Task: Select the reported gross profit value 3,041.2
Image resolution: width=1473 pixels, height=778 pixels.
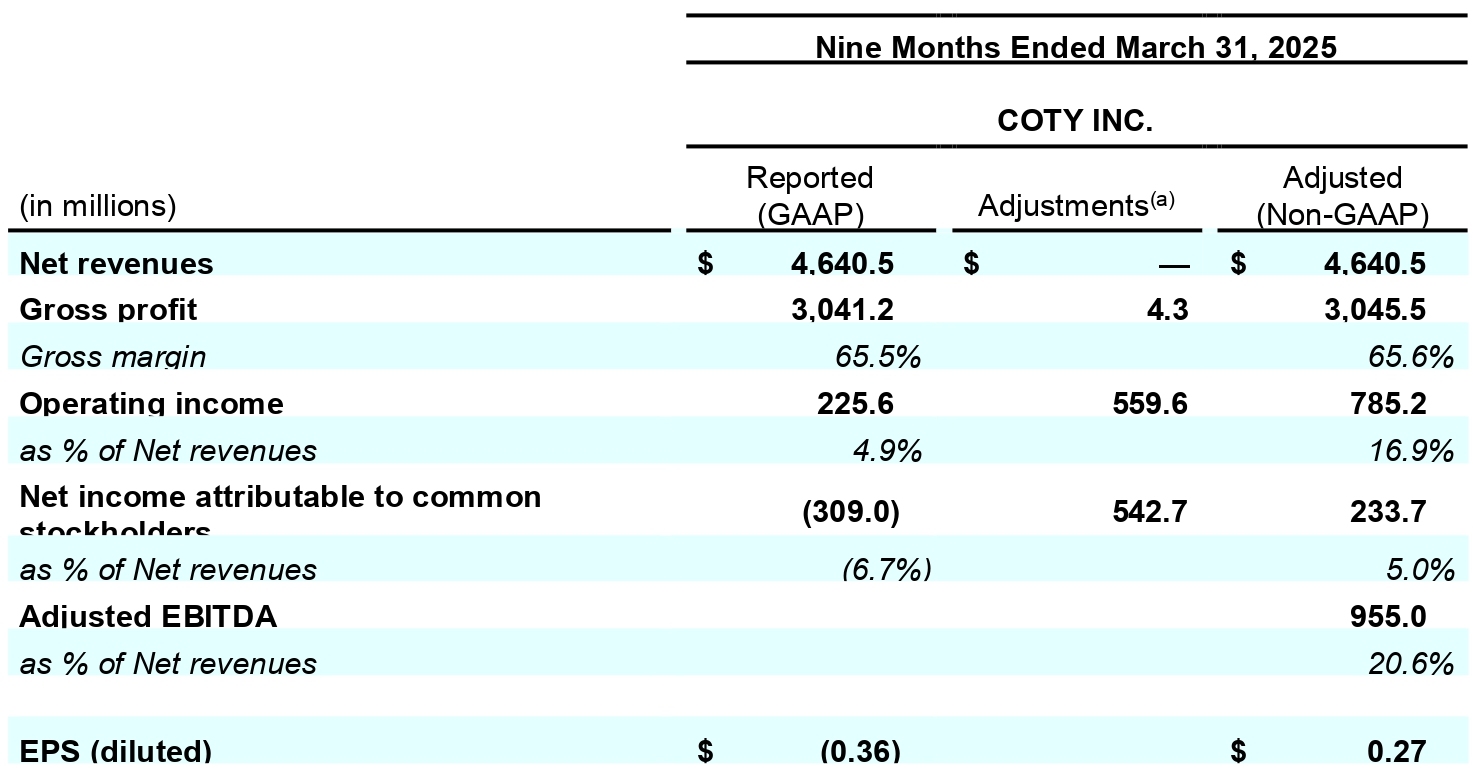Action: tap(843, 310)
